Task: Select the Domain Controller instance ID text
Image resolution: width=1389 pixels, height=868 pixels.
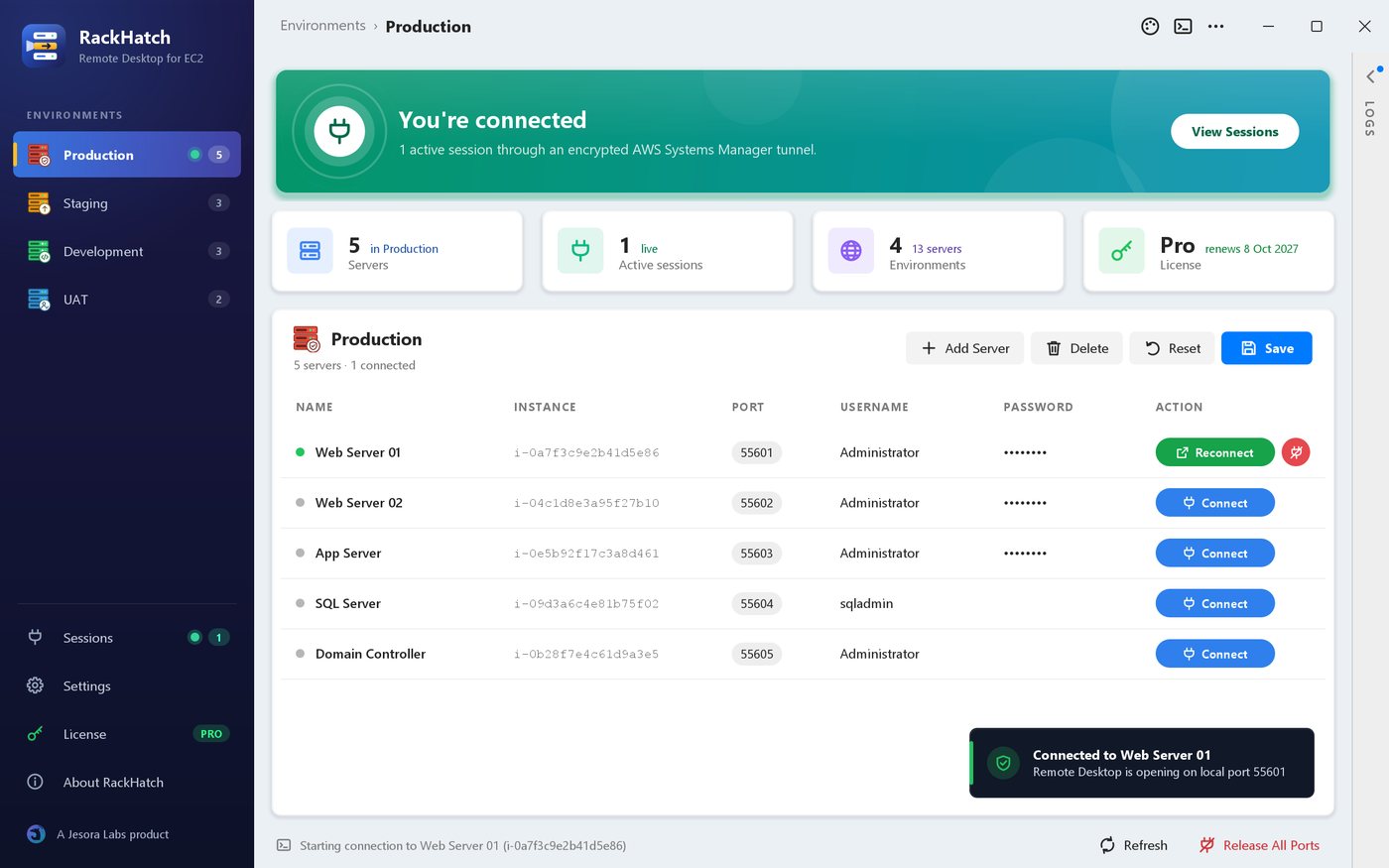Action: [586, 654]
